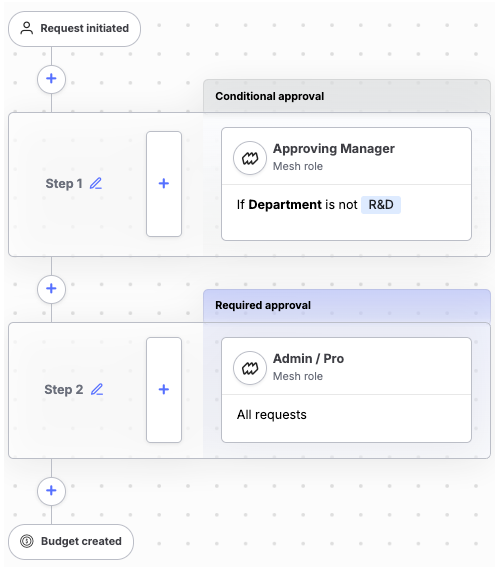Click the Request initiated node
Screen dimensions: 496x573
[x=75, y=29]
